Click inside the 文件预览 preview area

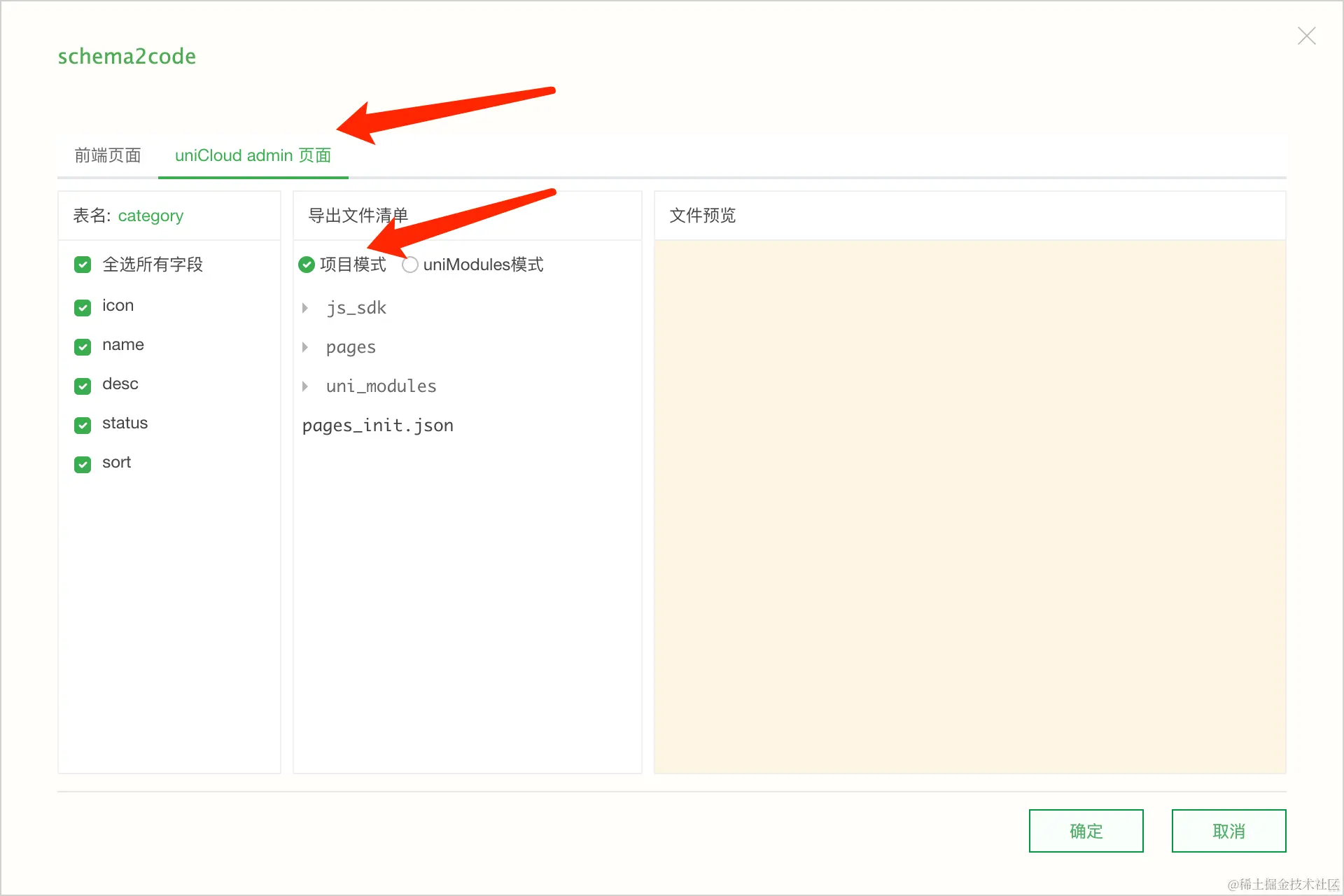(969, 504)
